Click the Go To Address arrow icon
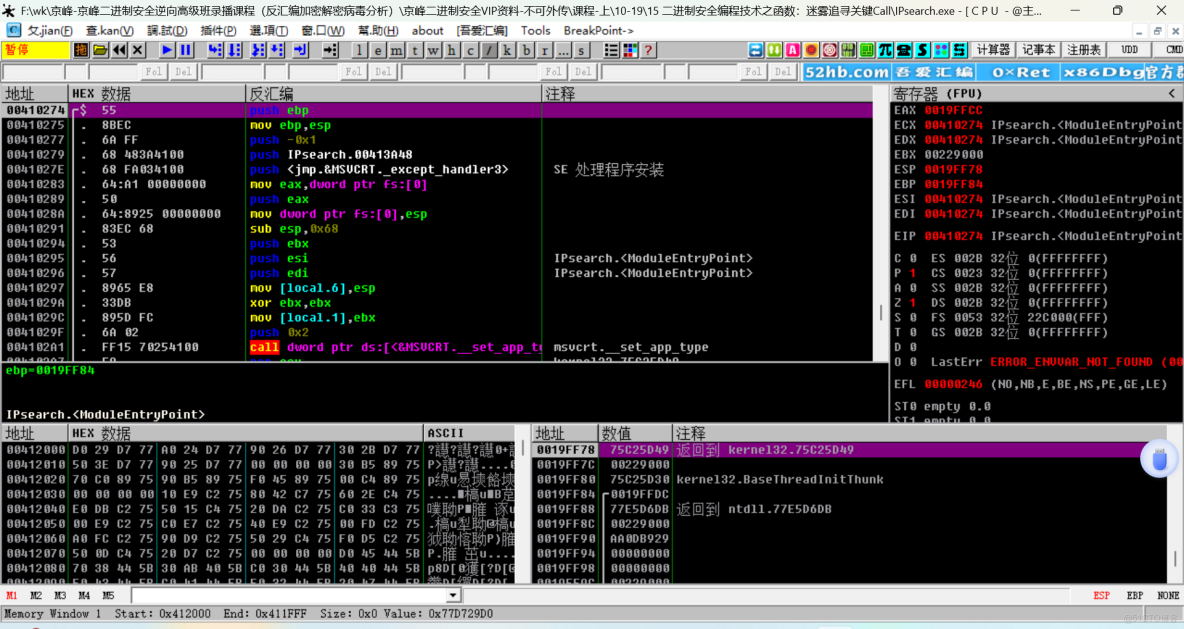This screenshot has height=629, width=1184. point(331,51)
